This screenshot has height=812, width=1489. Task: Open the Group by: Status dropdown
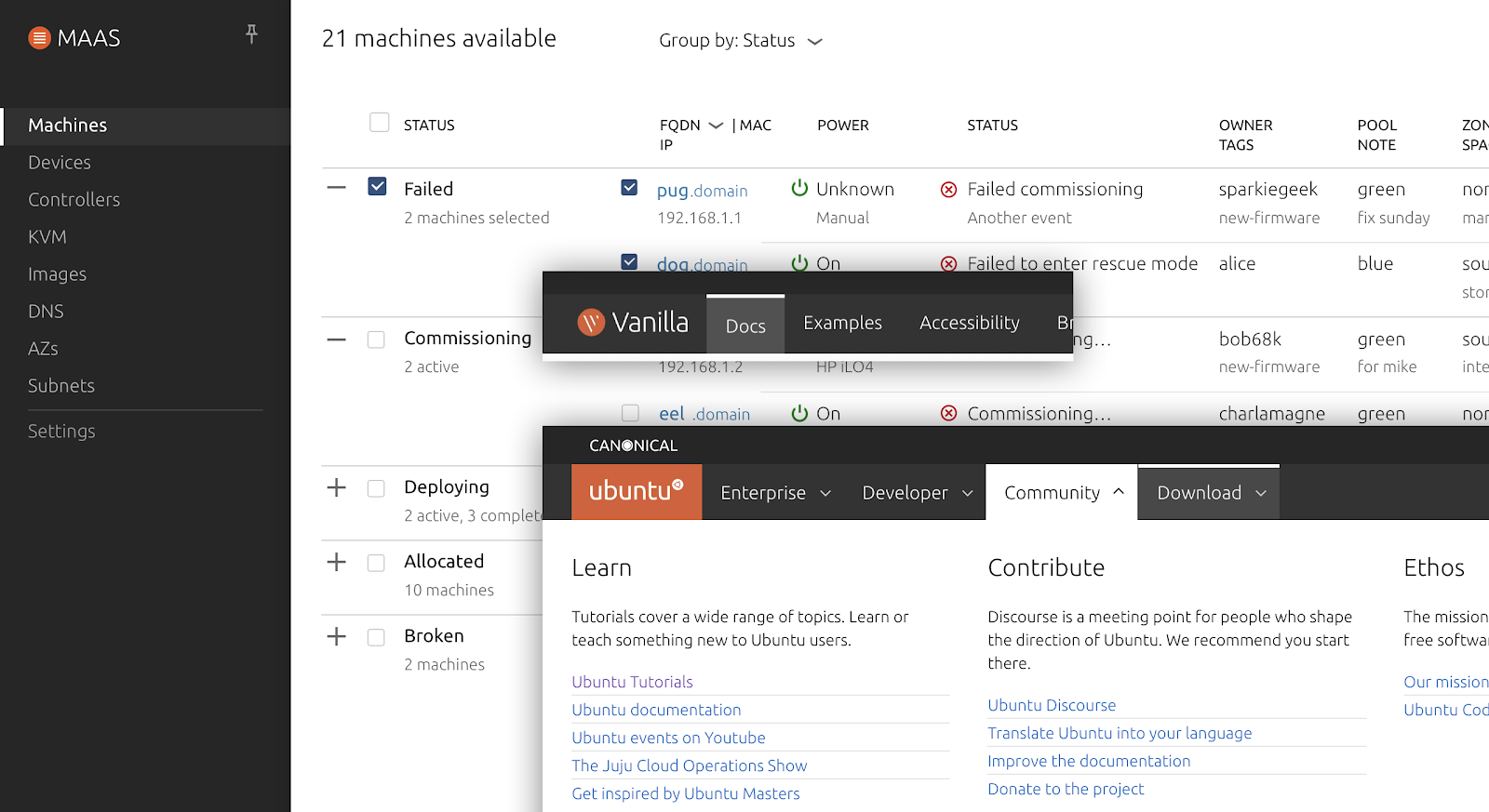coord(741,40)
